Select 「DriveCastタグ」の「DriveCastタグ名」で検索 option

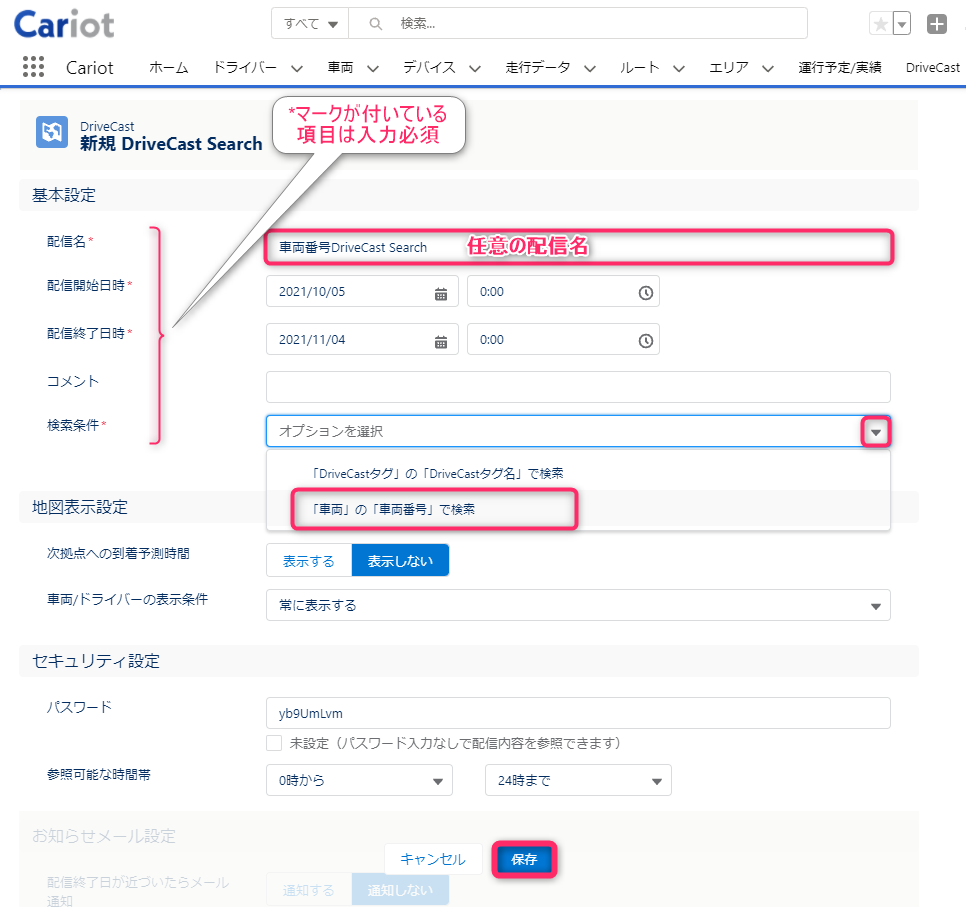point(578,473)
